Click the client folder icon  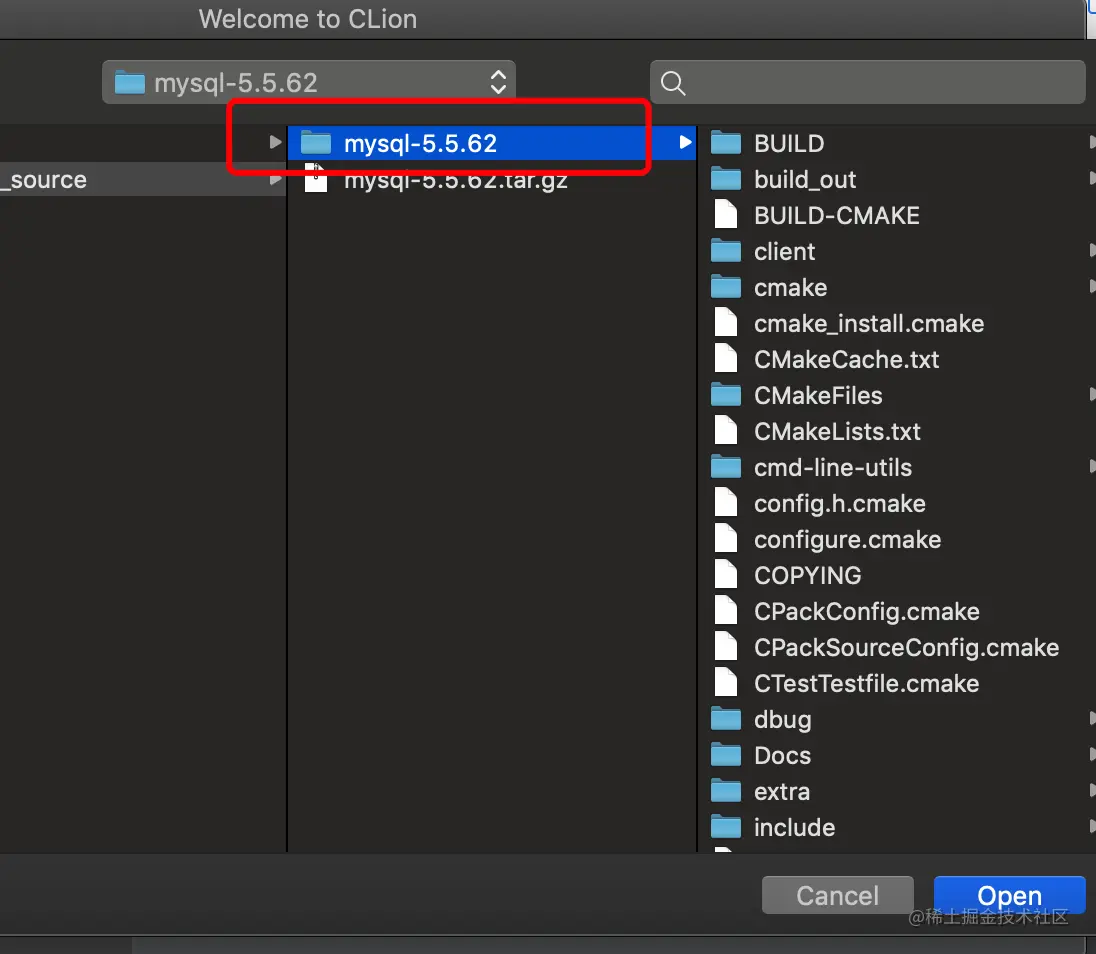click(726, 252)
